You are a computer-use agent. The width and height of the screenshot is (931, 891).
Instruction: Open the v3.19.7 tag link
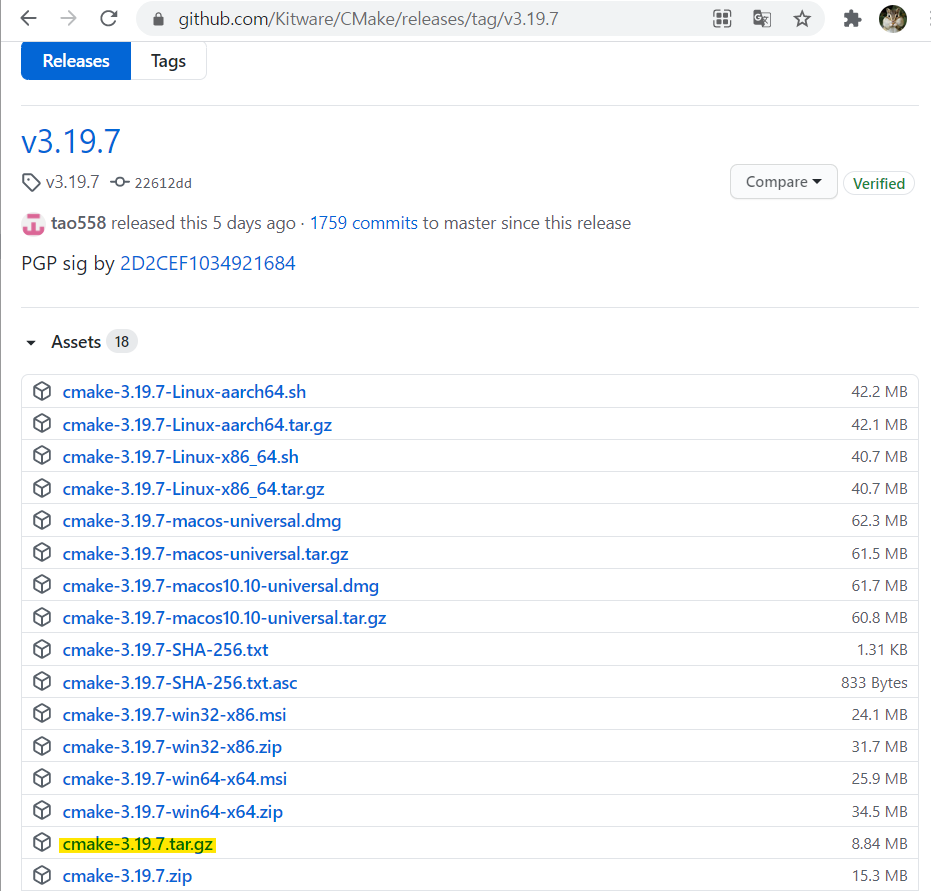click(72, 182)
